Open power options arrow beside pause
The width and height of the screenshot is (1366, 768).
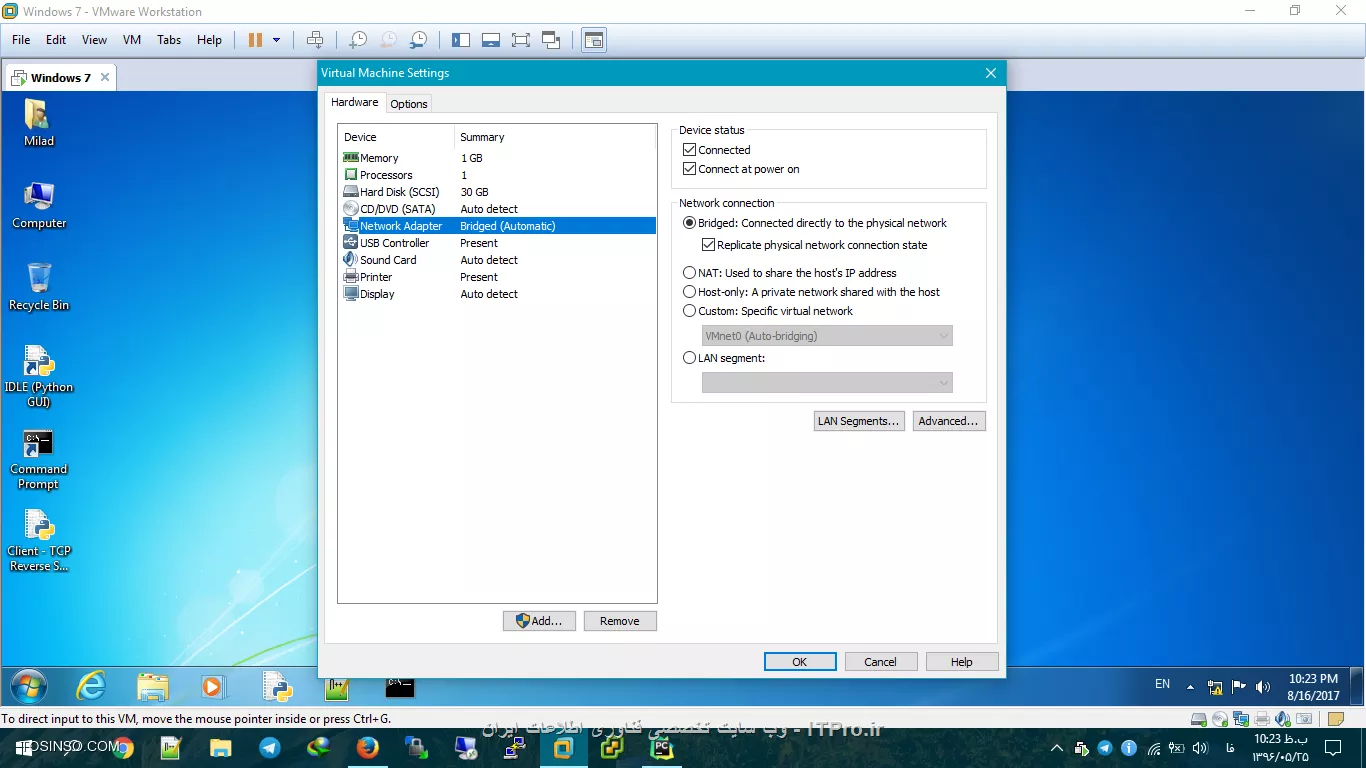point(277,40)
